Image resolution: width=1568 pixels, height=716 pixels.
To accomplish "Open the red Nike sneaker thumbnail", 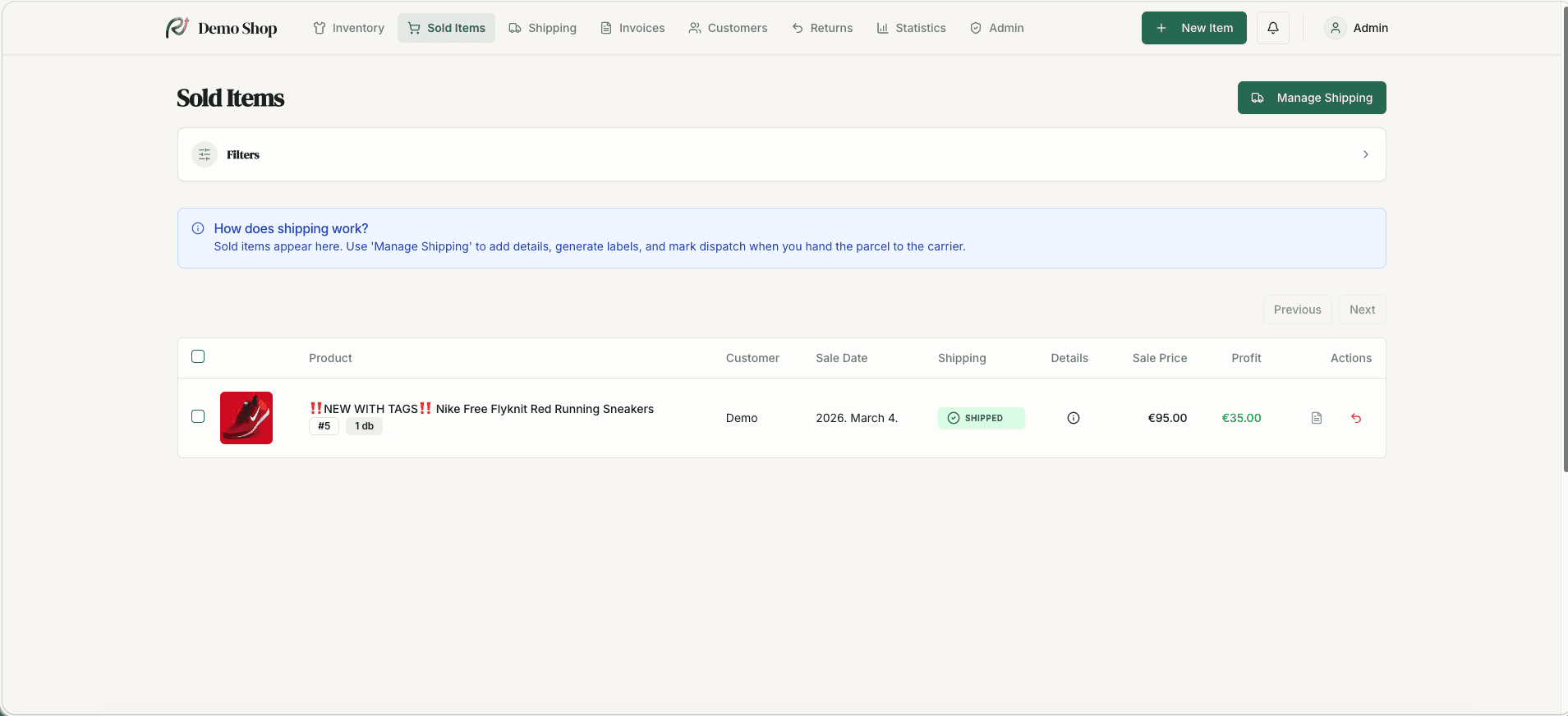I will pyautogui.click(x=246, y=418).
